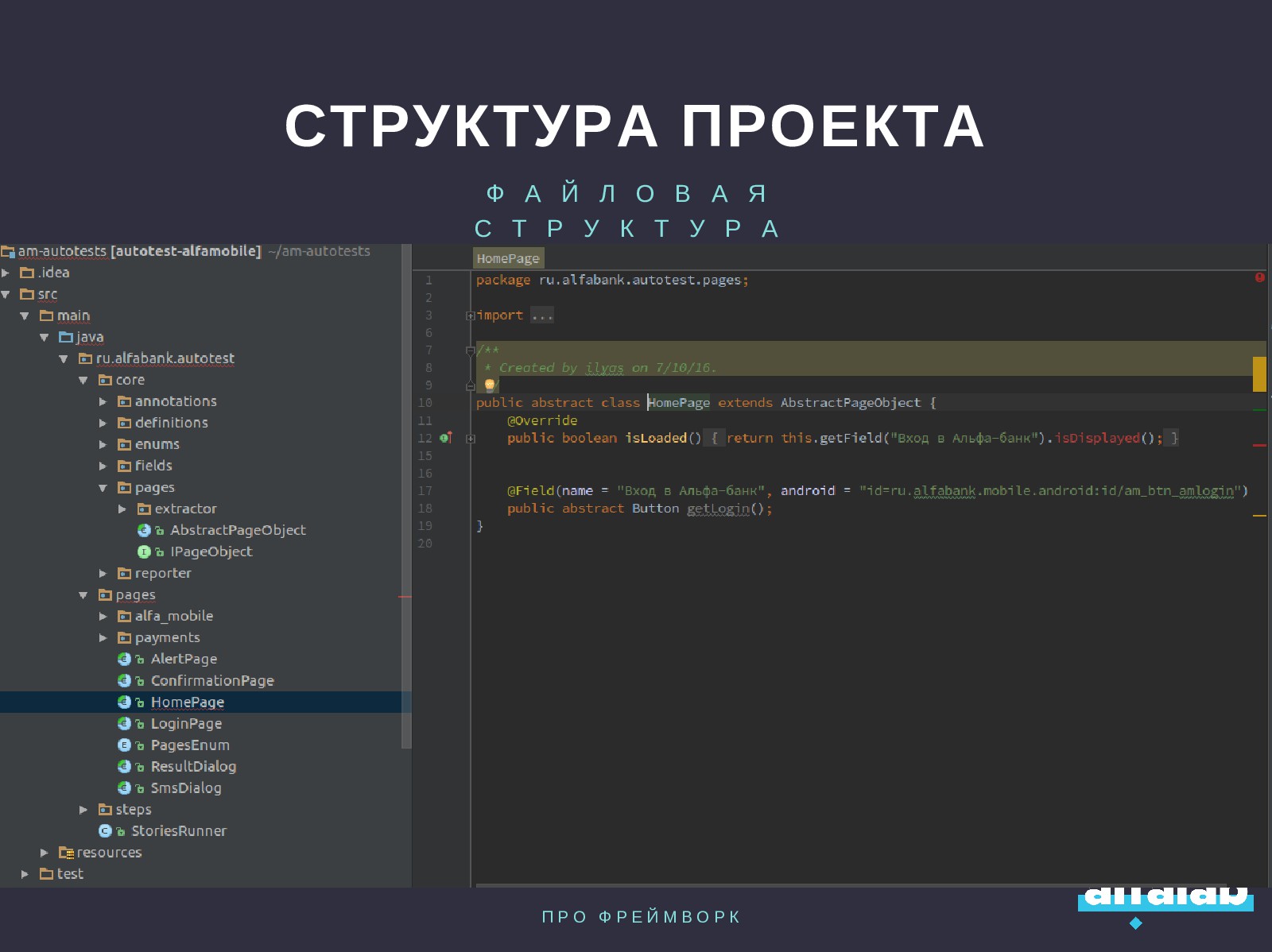Expand the extractor package arrow
1272x952 pixels.
pyautogui.click(x=122, y=509)
